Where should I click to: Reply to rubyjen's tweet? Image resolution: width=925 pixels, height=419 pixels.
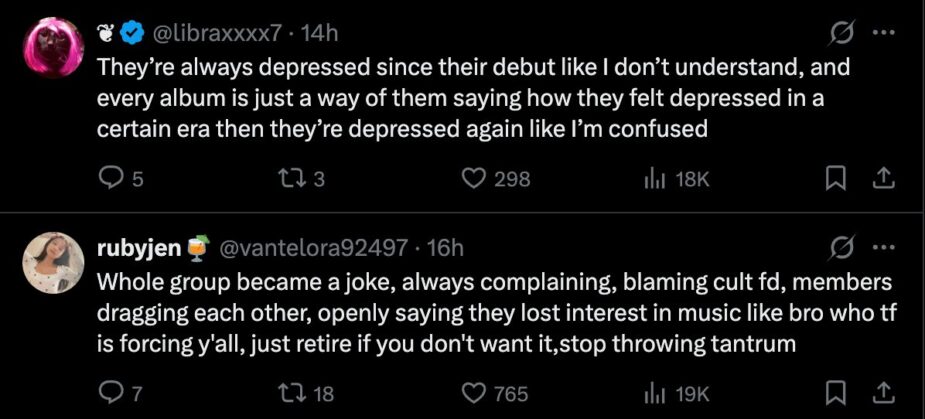coord(110,393)
